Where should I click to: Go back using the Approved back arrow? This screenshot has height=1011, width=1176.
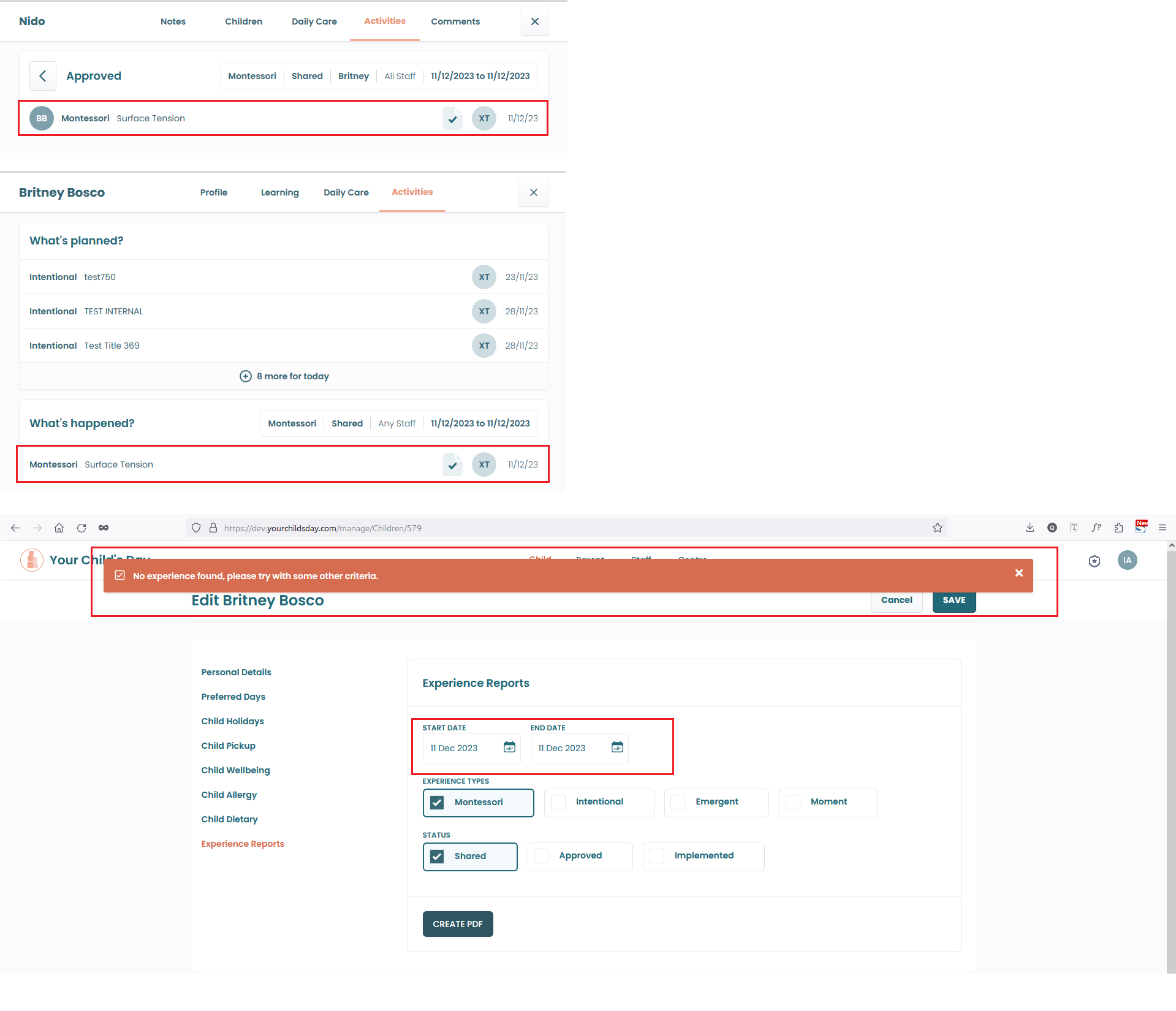tap(43, 76)
